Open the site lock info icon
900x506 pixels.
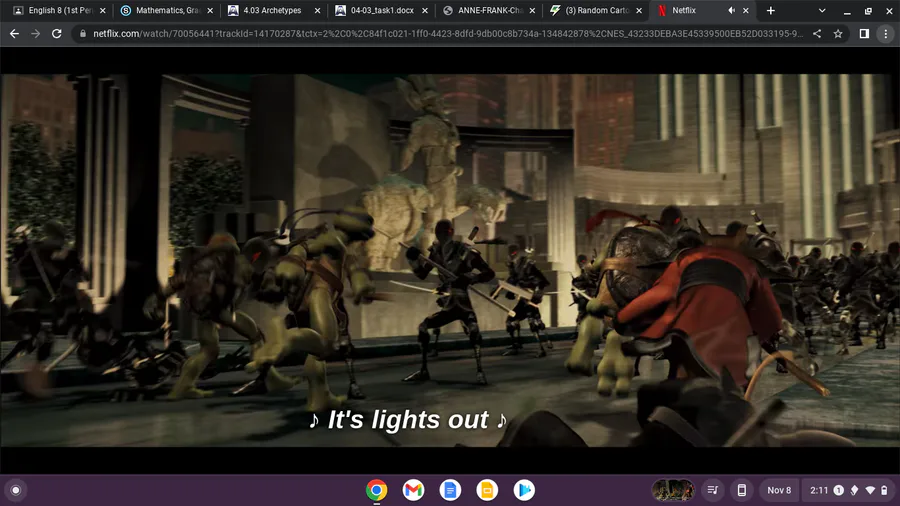(83, 34)
